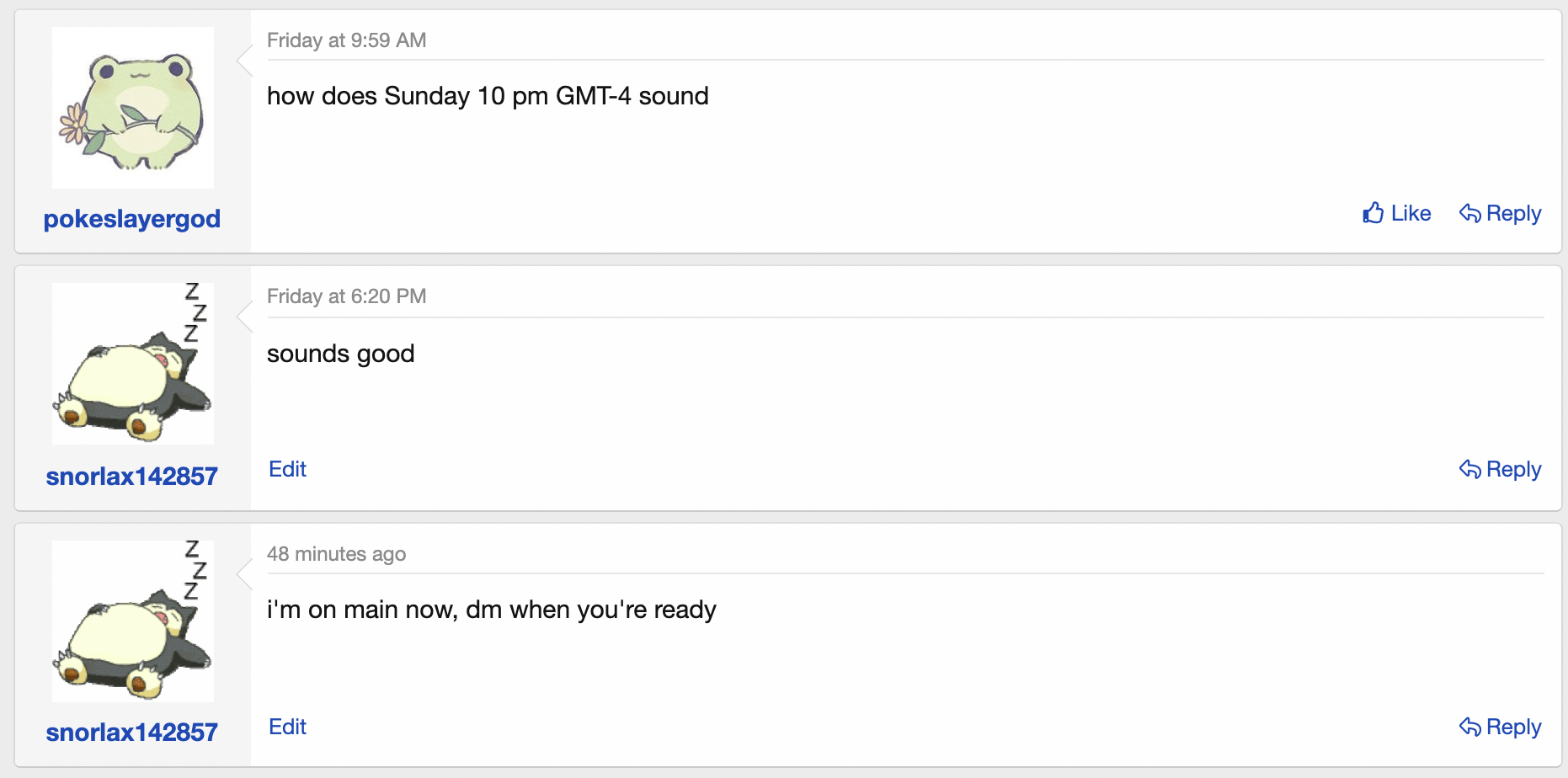Click the Snorlax avatar on the newest post

(133, 621)
